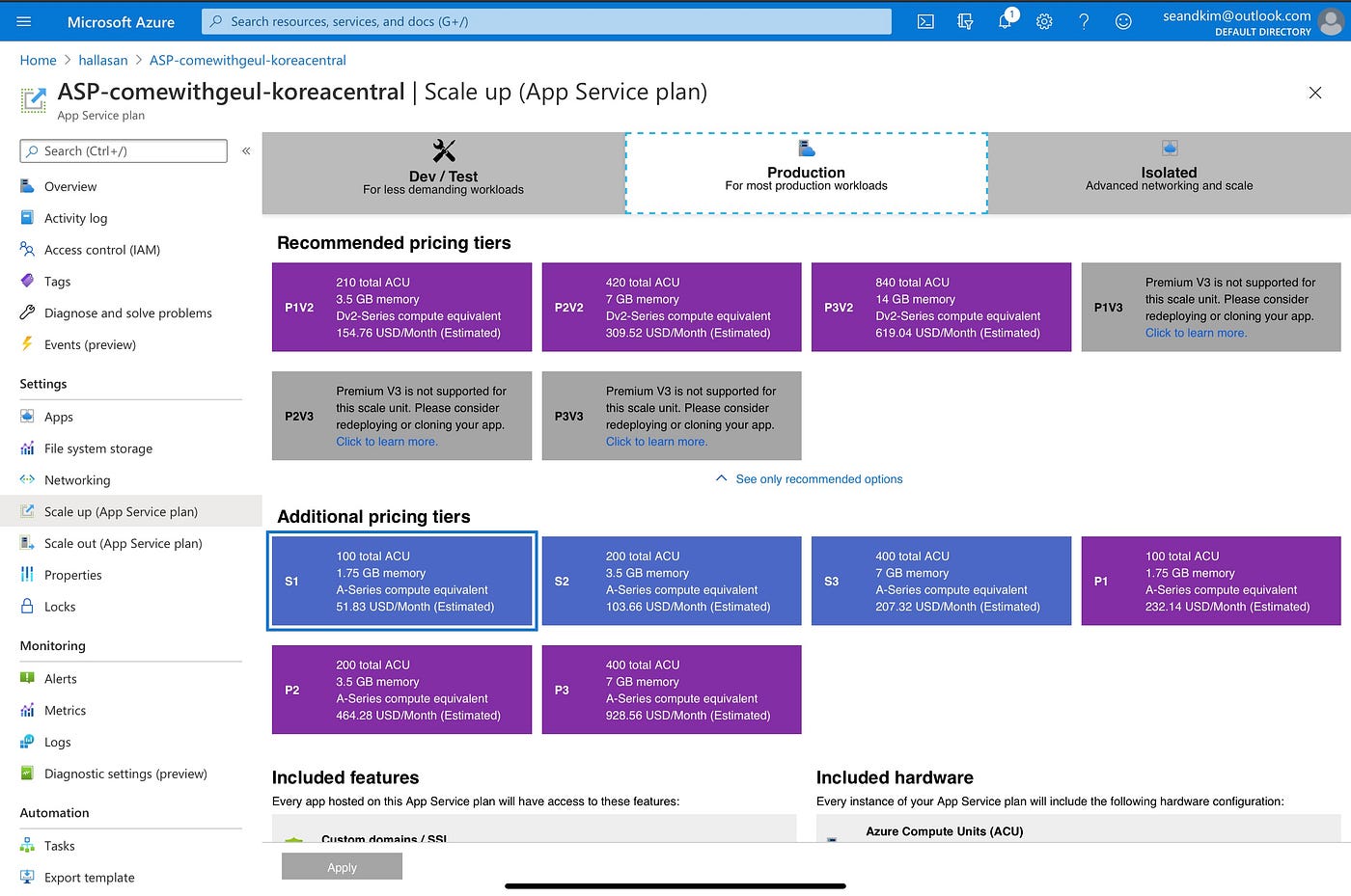The width and height of the screenshot is (1351, 896).
Task: Select the P1V2 pricing tier card
Action: (x=401, y=307)
